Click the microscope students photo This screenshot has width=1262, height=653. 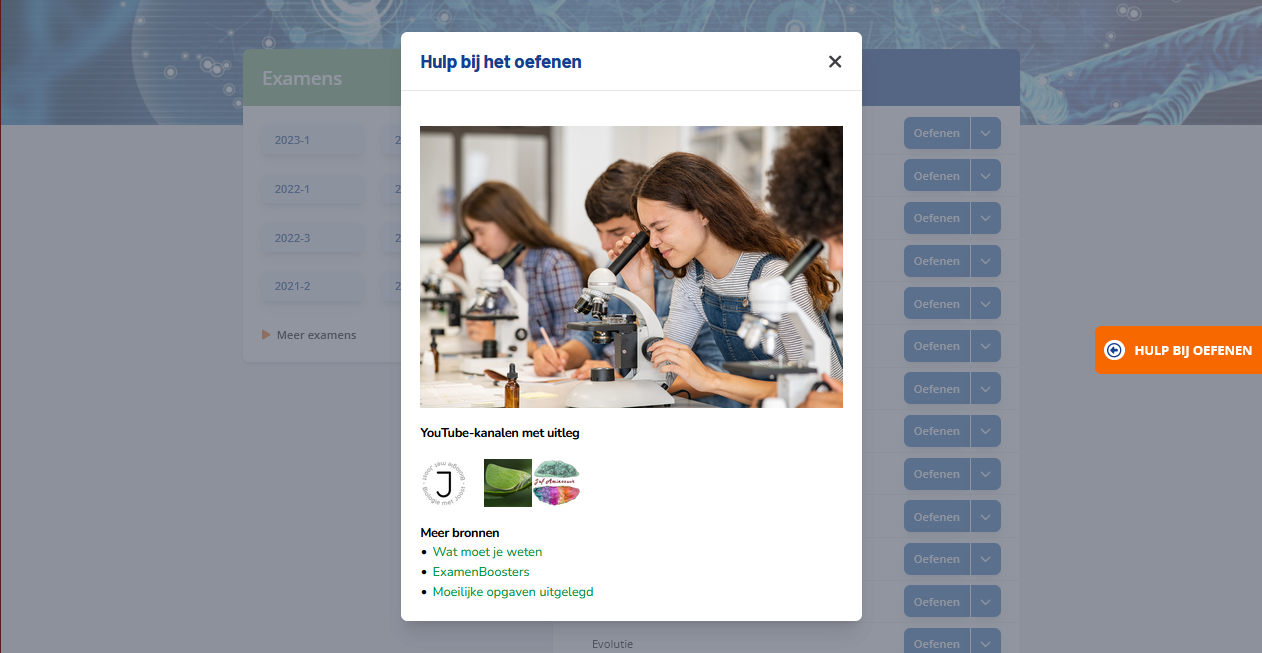(x=631, y=267)
